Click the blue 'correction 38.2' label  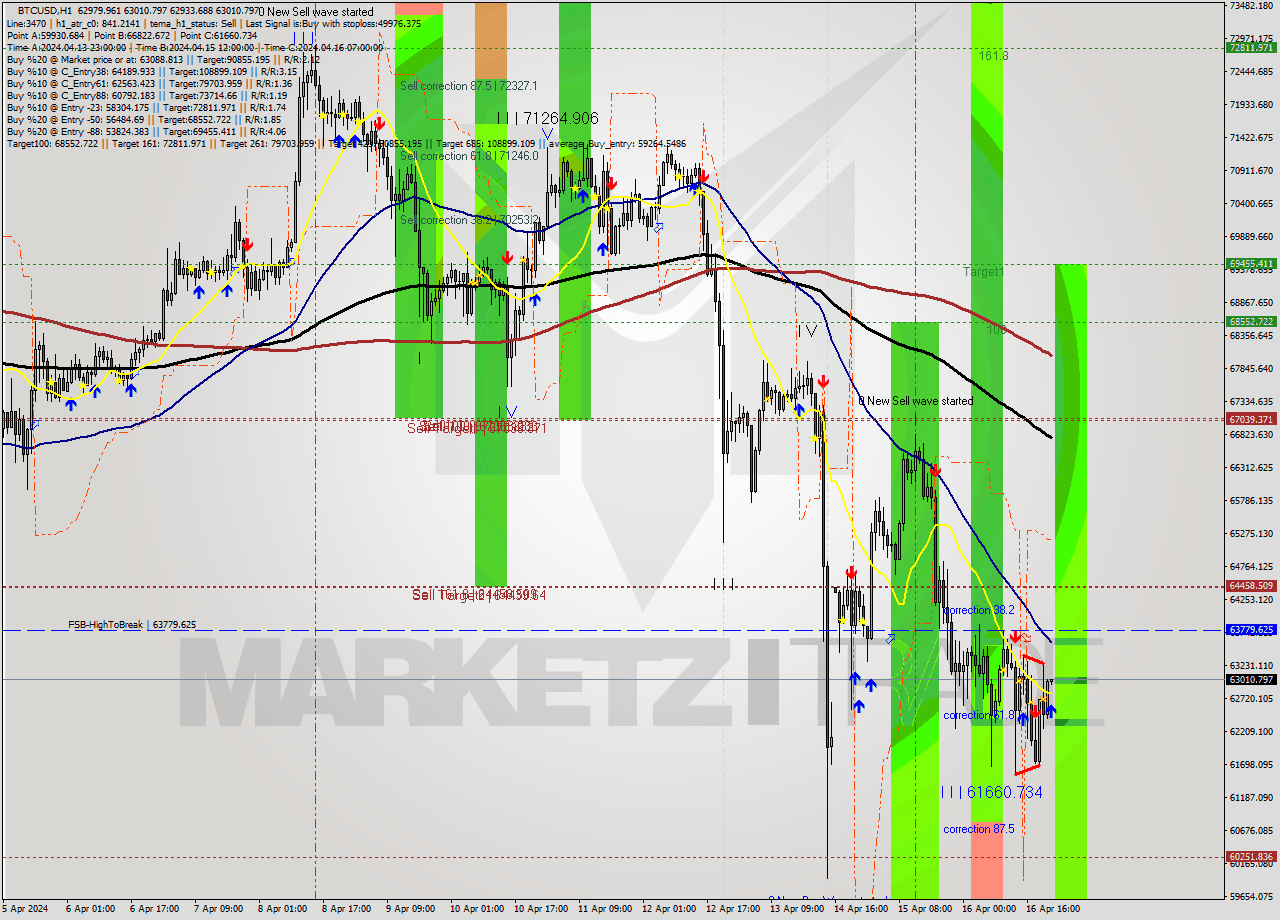[x=979, y=610]
